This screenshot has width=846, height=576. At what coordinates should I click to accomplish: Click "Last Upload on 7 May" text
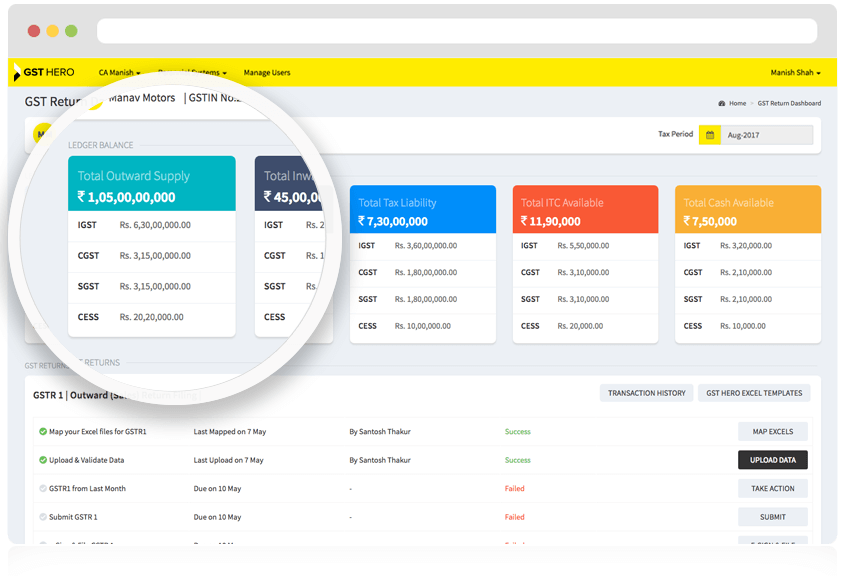[228, 460]
